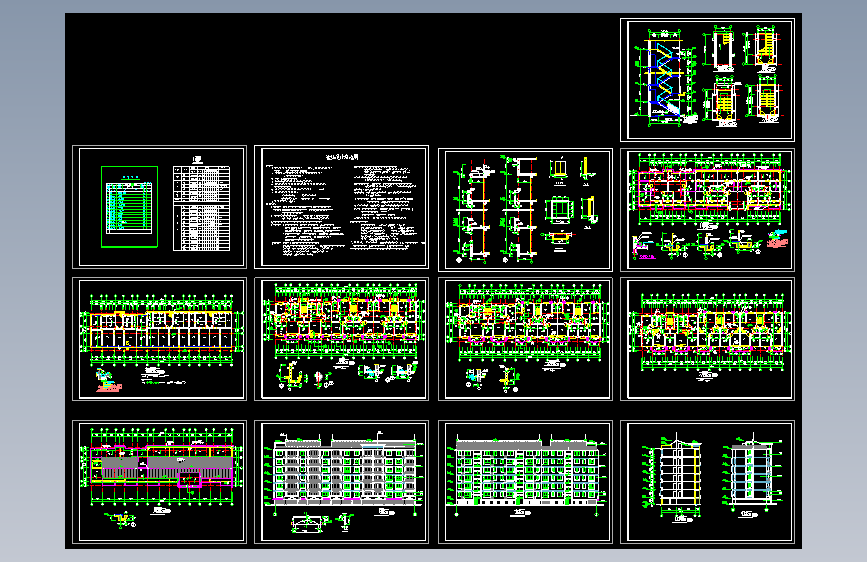This screenshot has height=562, width=867.
Task: Select the roof plan sheet with gray hatching
Action: click(159, 482)
